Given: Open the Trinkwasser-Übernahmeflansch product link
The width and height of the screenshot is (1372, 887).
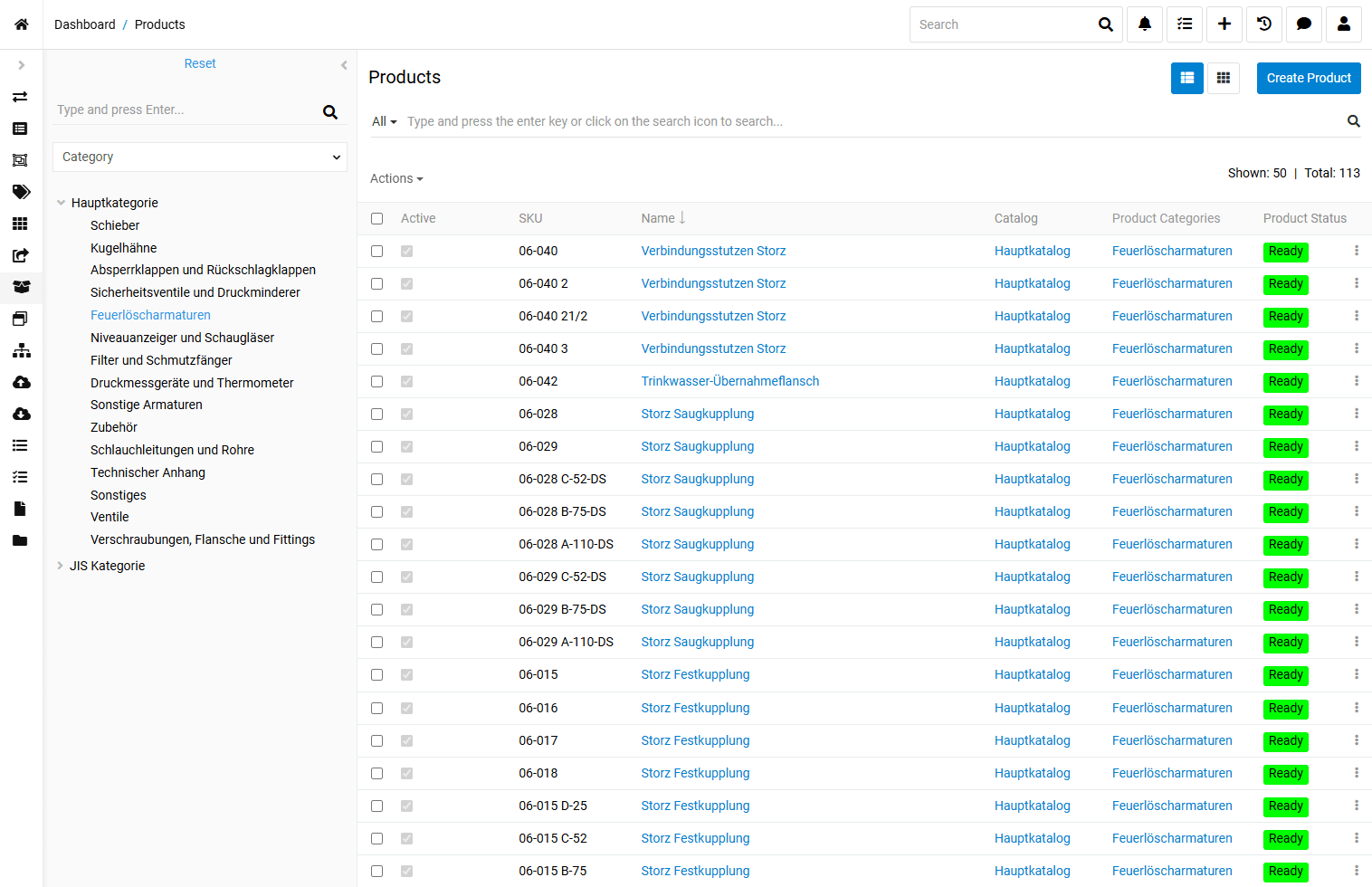Looking at the screenshot, I should [x=729, y=381].
